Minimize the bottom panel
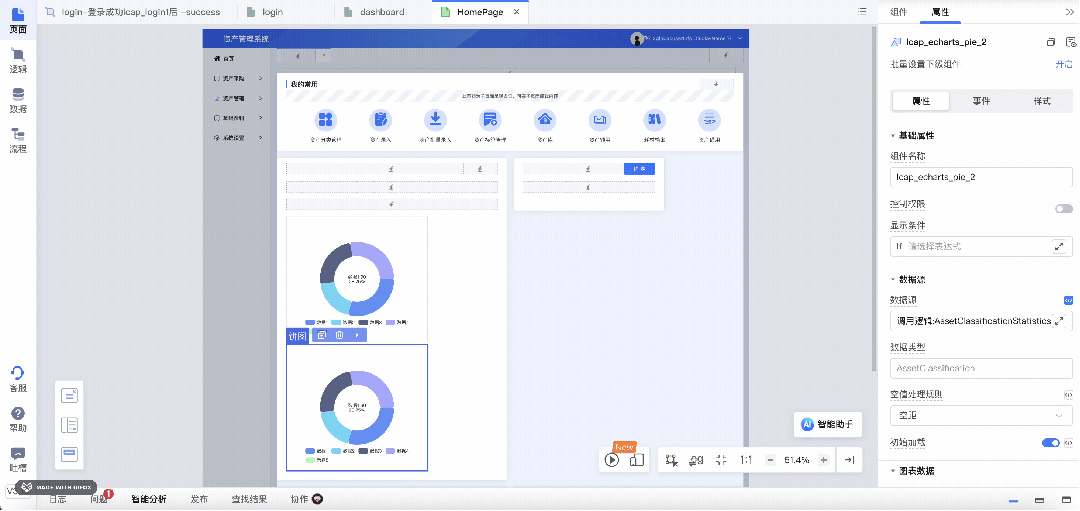This screenshot has height=511, width=1080. point(1013,500)
